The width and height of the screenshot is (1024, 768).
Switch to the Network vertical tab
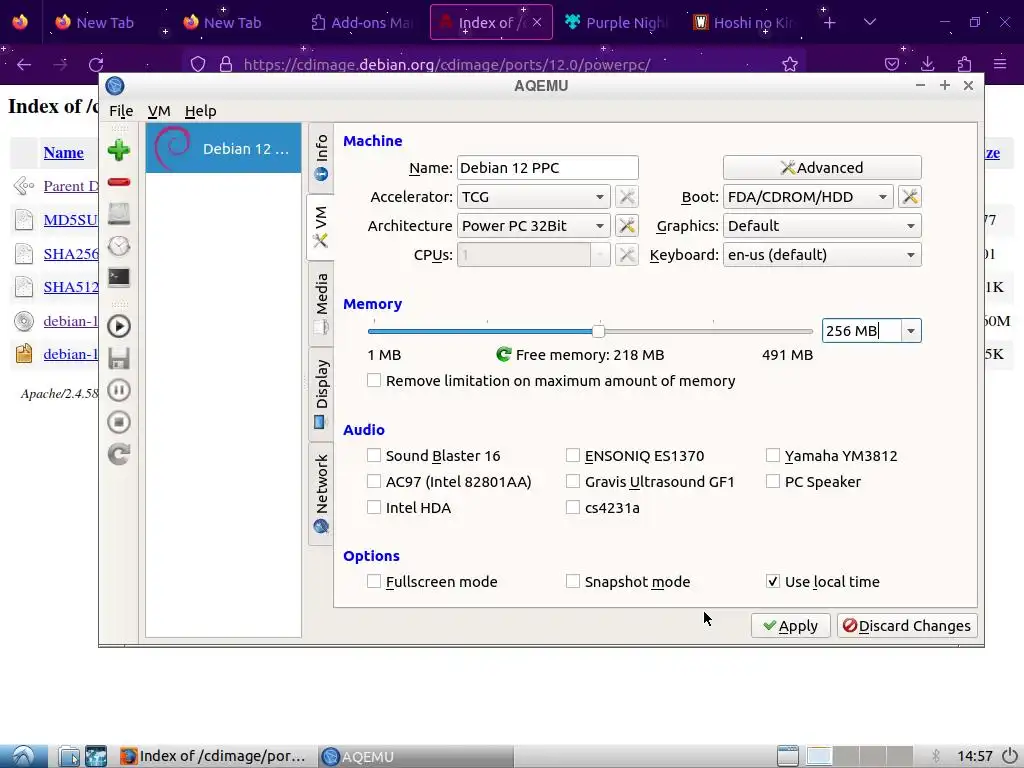(321, 493)
